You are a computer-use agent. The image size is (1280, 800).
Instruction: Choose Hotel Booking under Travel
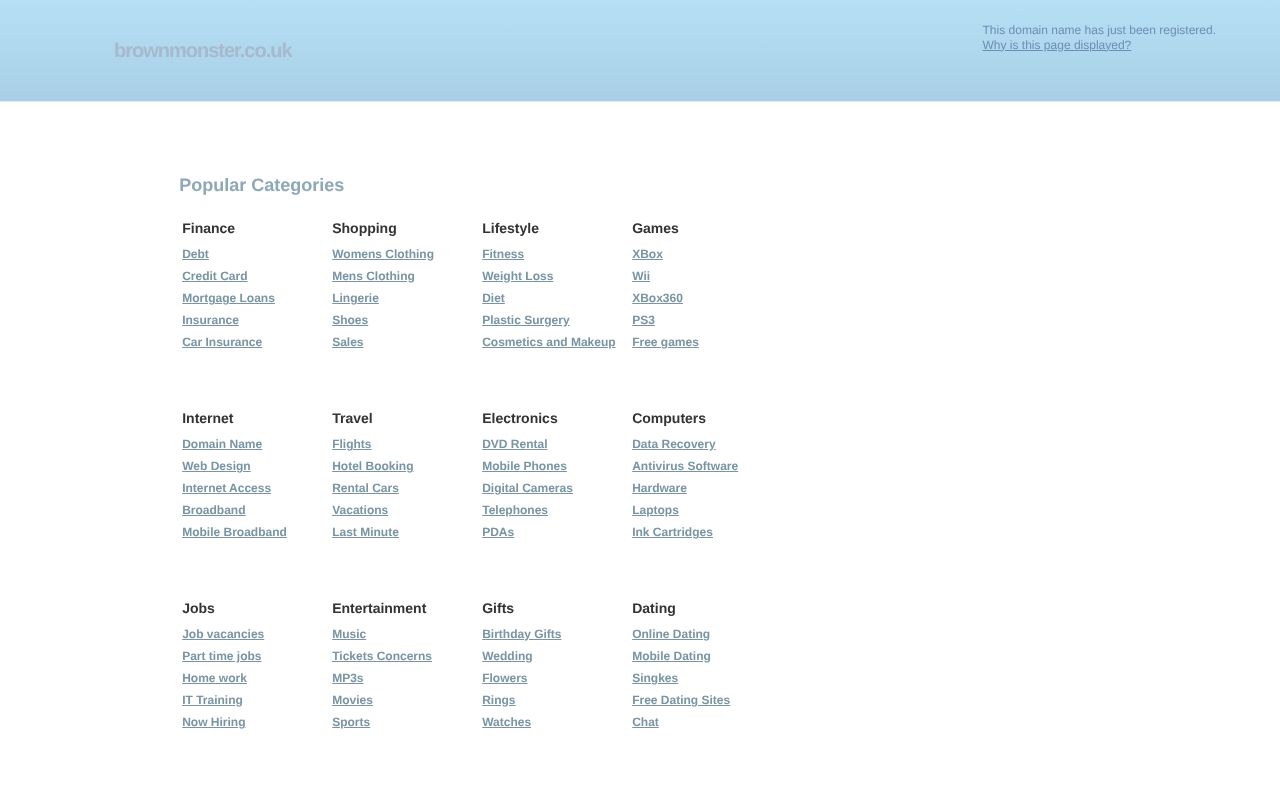tap(372, 466)
